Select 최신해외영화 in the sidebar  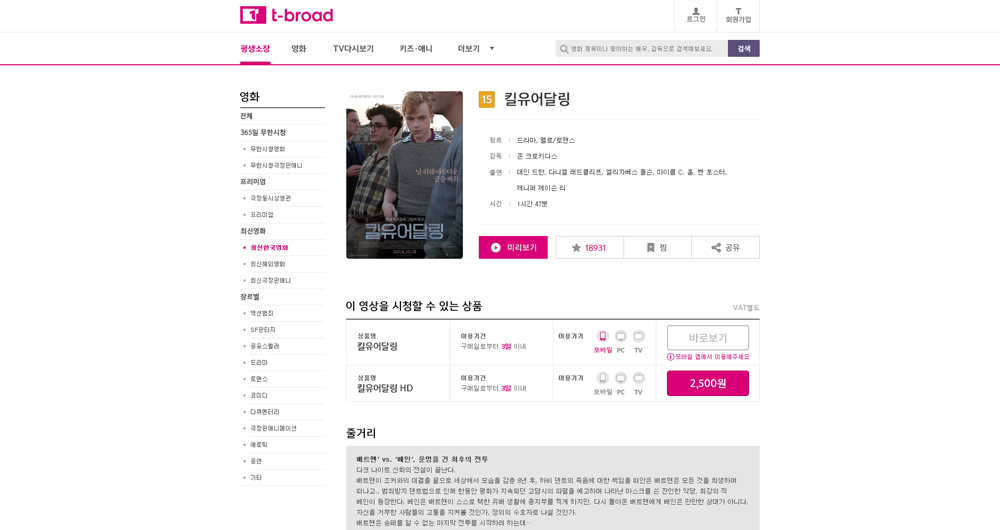click(268, 264)
